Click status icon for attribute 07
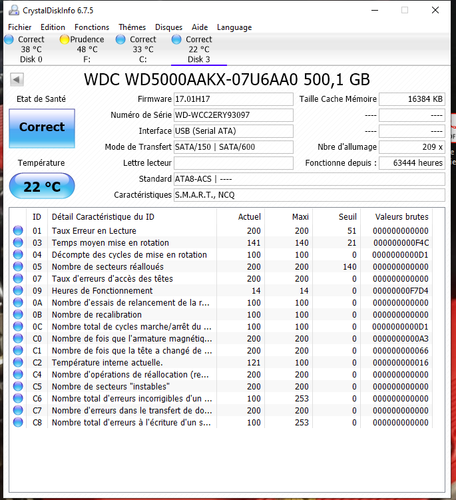This screenshot has height=500, width=456. [x=18, y=278]
